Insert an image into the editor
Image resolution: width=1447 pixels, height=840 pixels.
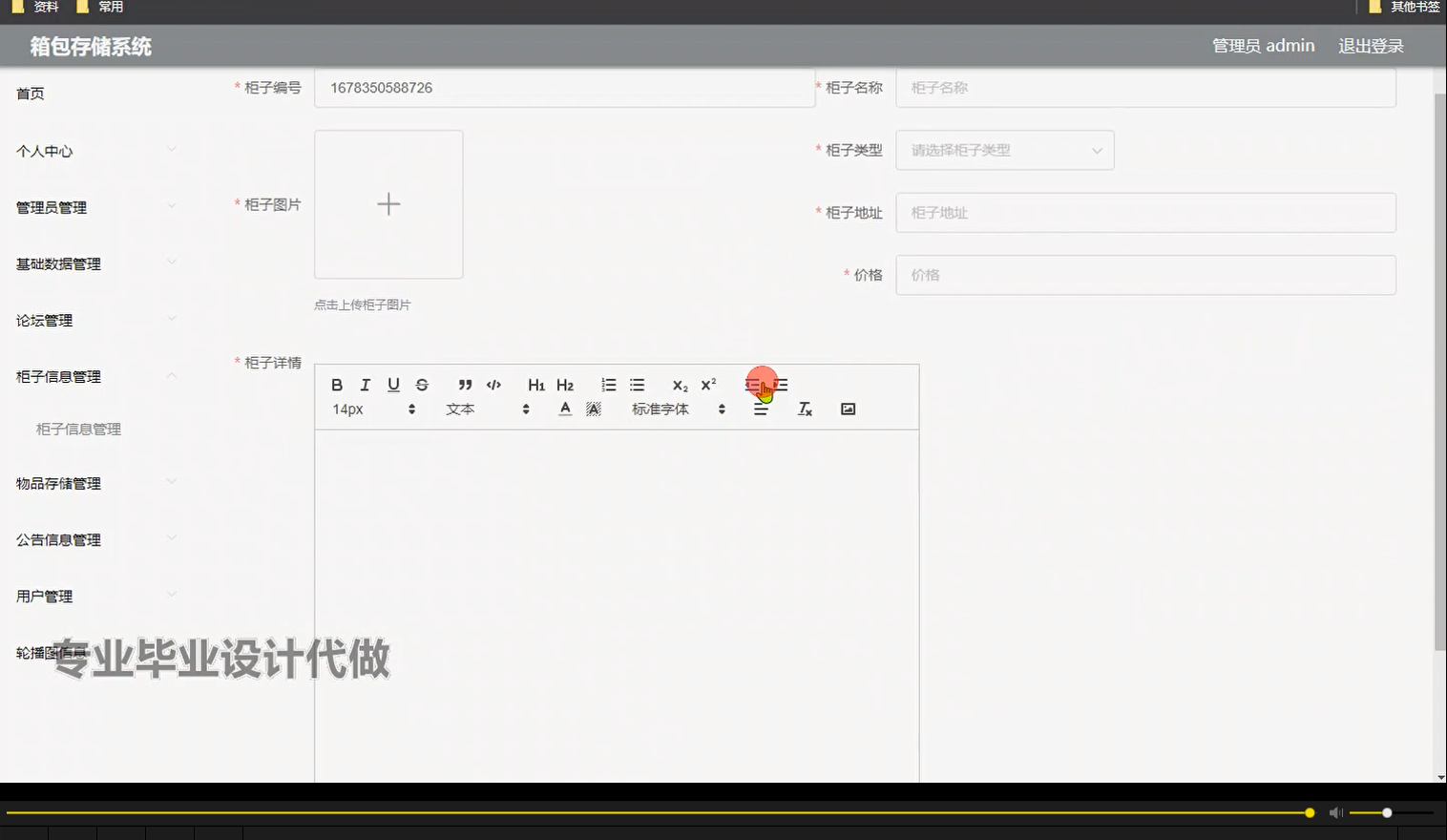(848, 409)
